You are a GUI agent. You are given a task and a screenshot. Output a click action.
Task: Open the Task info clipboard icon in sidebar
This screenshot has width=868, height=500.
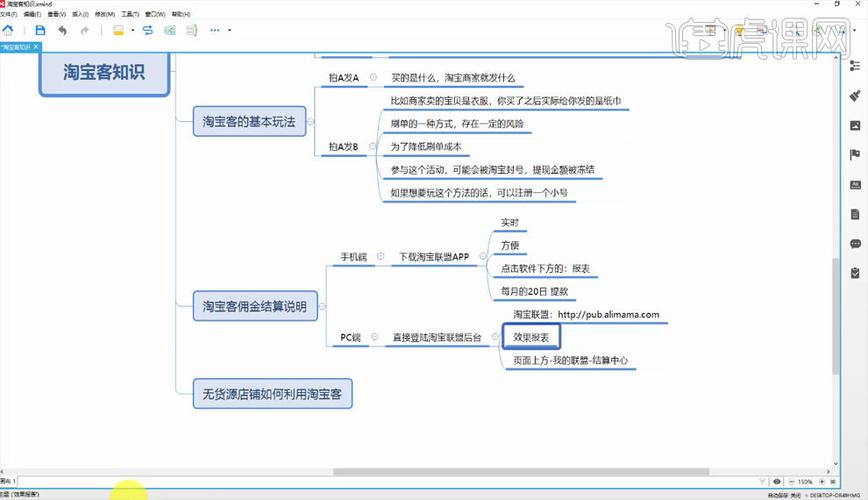855,273
